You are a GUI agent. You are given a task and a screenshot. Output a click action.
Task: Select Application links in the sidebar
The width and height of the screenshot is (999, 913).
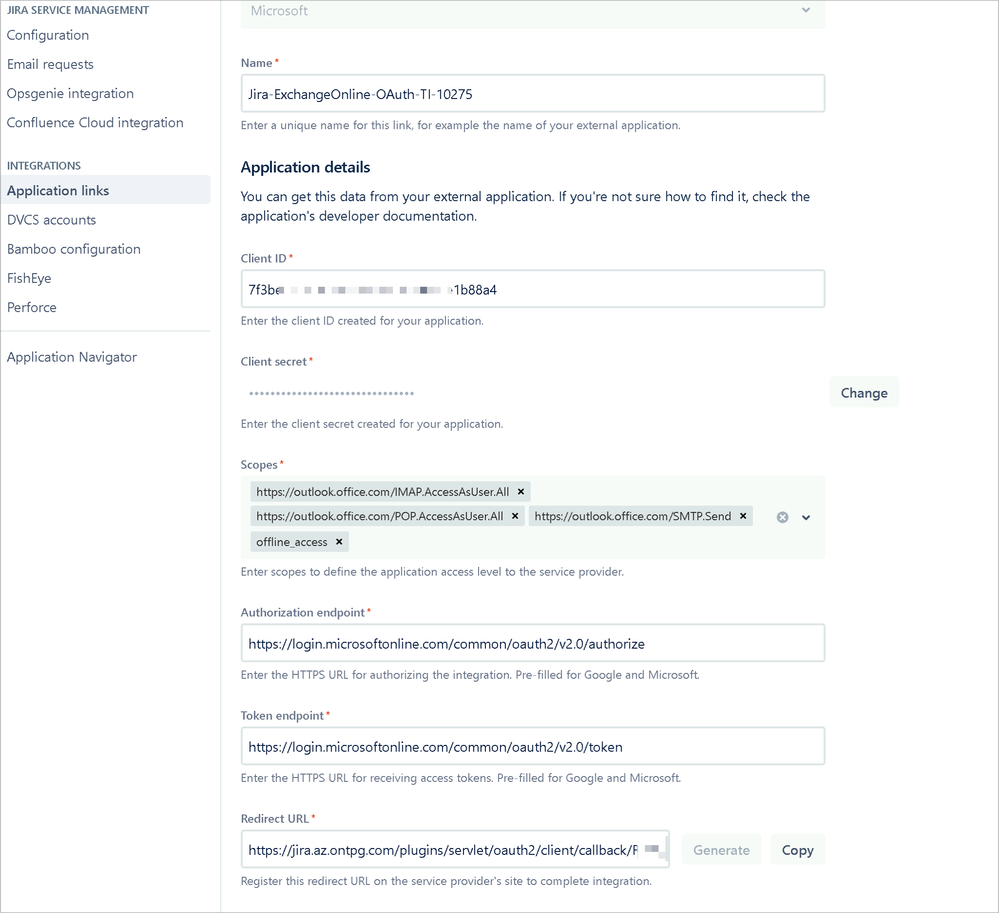pyautogui.click(x=105, y=190)
